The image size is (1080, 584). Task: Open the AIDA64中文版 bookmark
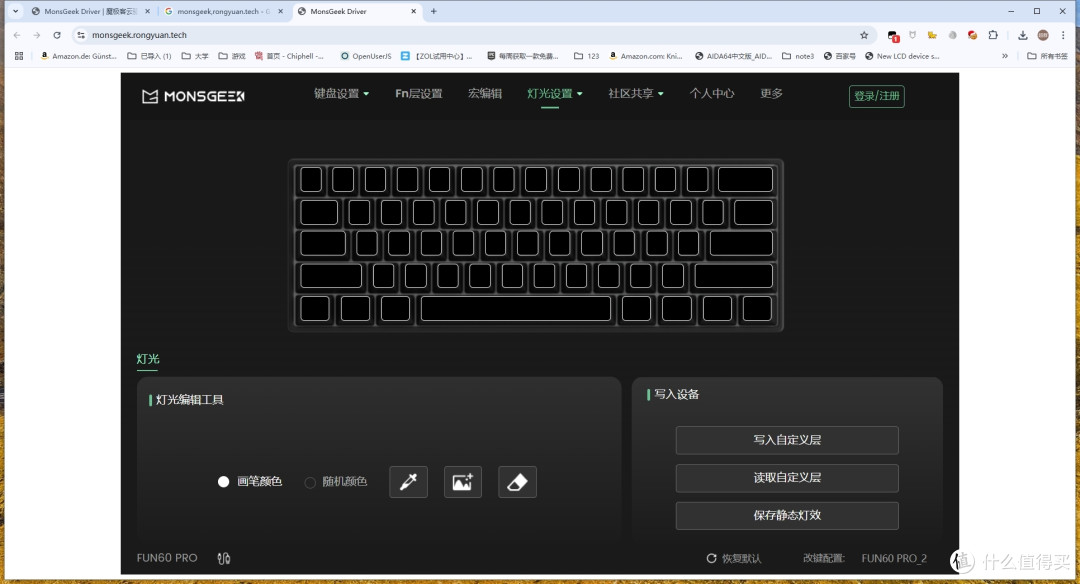pyautogui.click(x=734, y=56)
